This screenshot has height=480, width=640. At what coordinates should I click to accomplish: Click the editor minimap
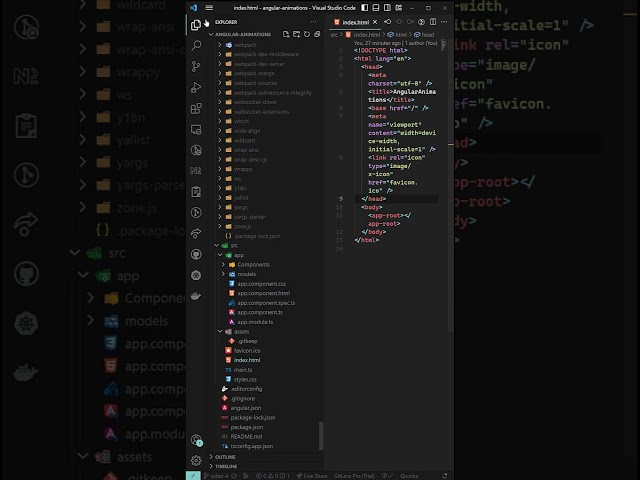pos(444,45)
